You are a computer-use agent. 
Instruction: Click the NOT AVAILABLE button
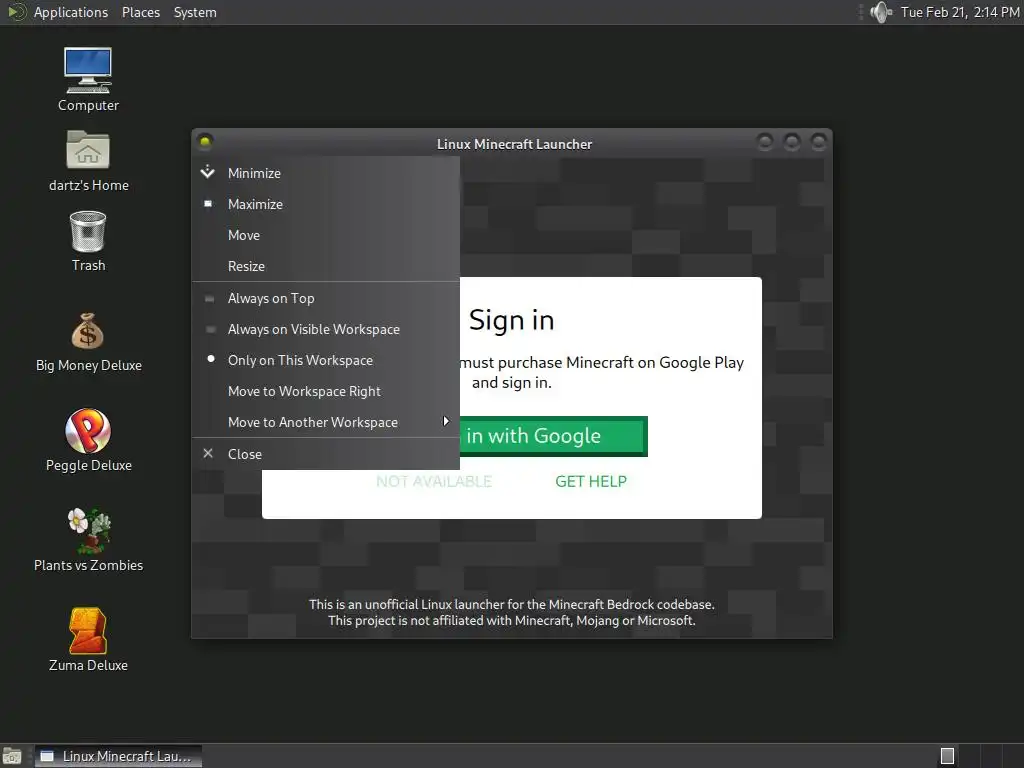coord(434,481)
